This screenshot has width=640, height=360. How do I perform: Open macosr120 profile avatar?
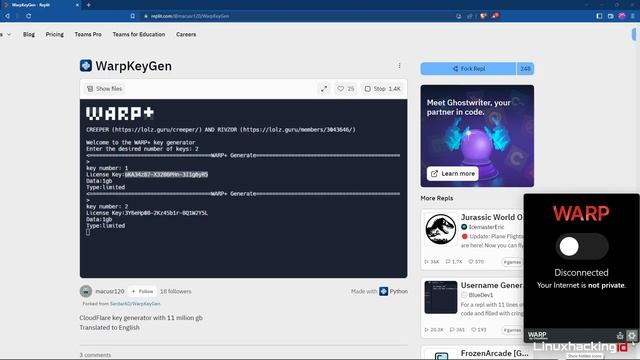tap(86, 291)
